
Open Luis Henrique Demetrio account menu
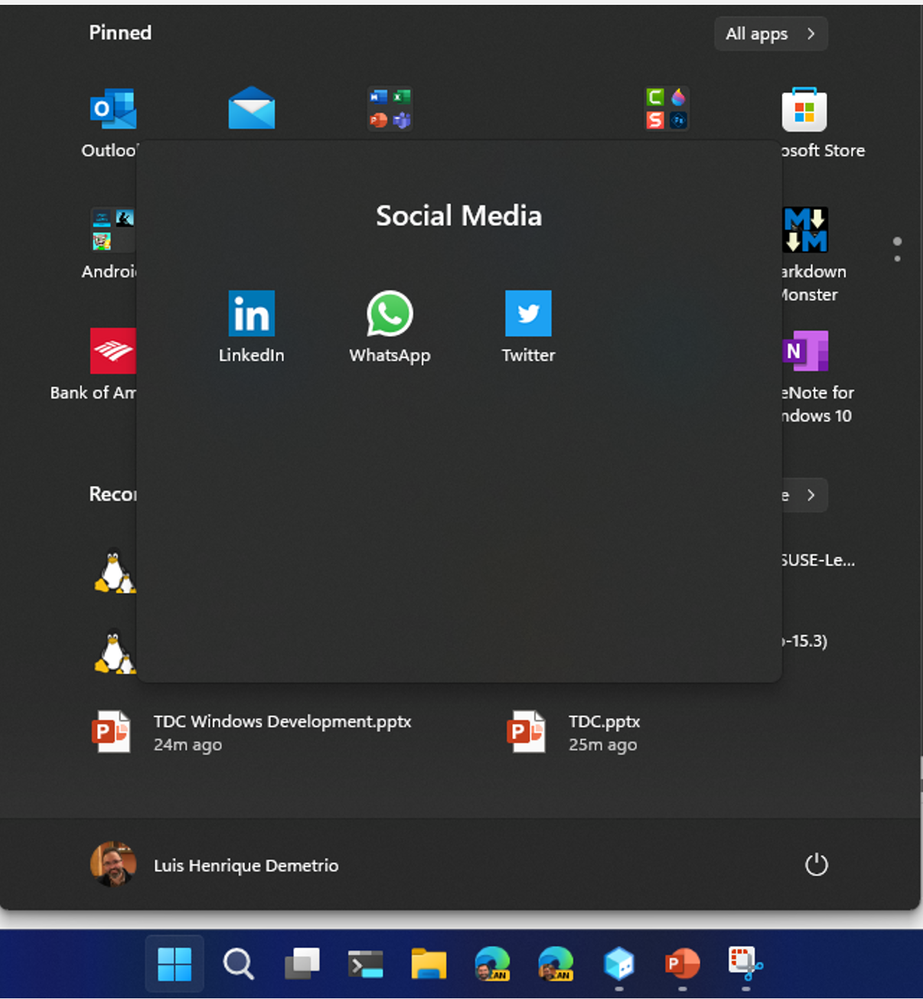coord(215,865)
